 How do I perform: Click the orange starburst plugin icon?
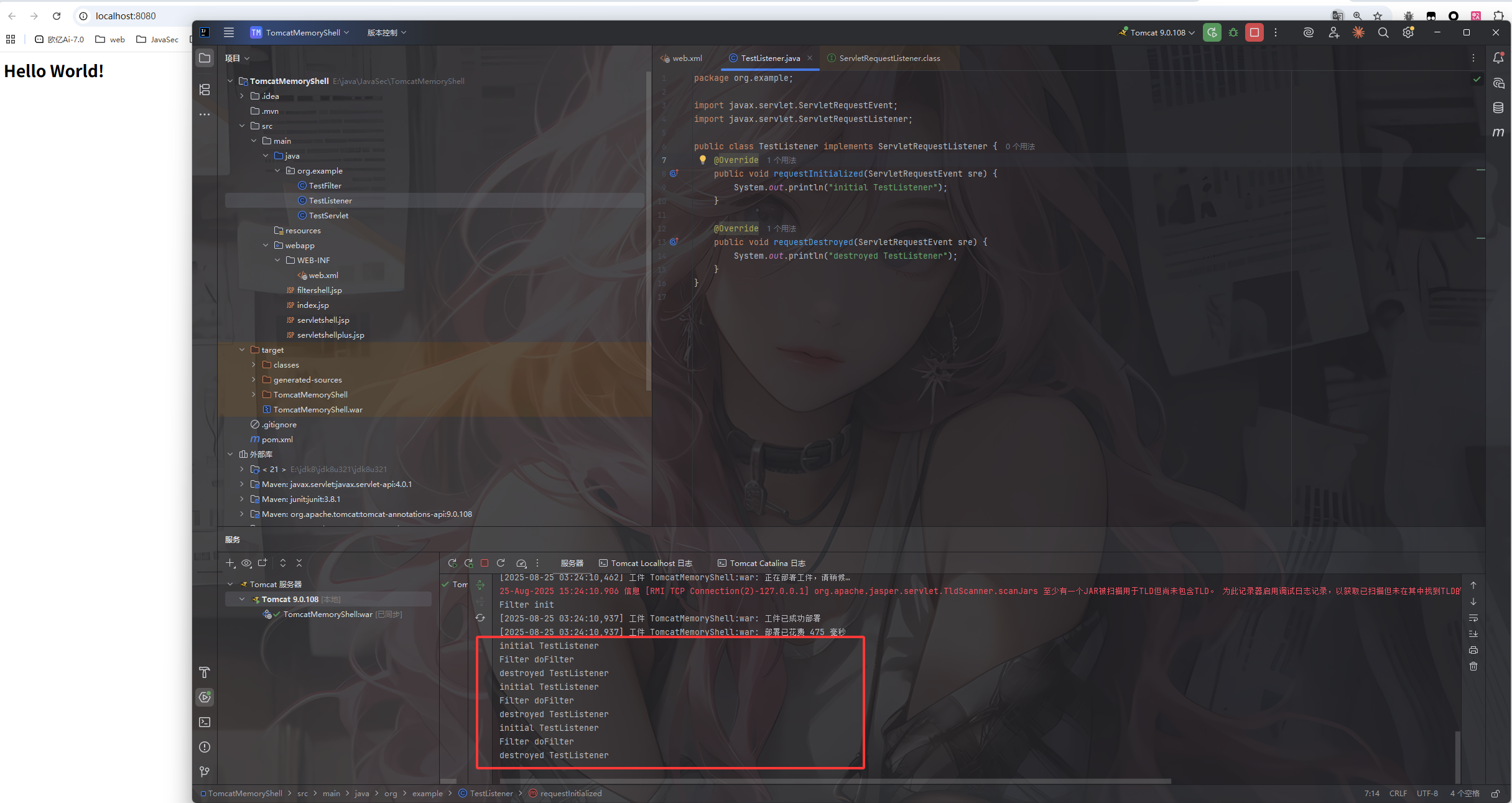click(1358, 32)
